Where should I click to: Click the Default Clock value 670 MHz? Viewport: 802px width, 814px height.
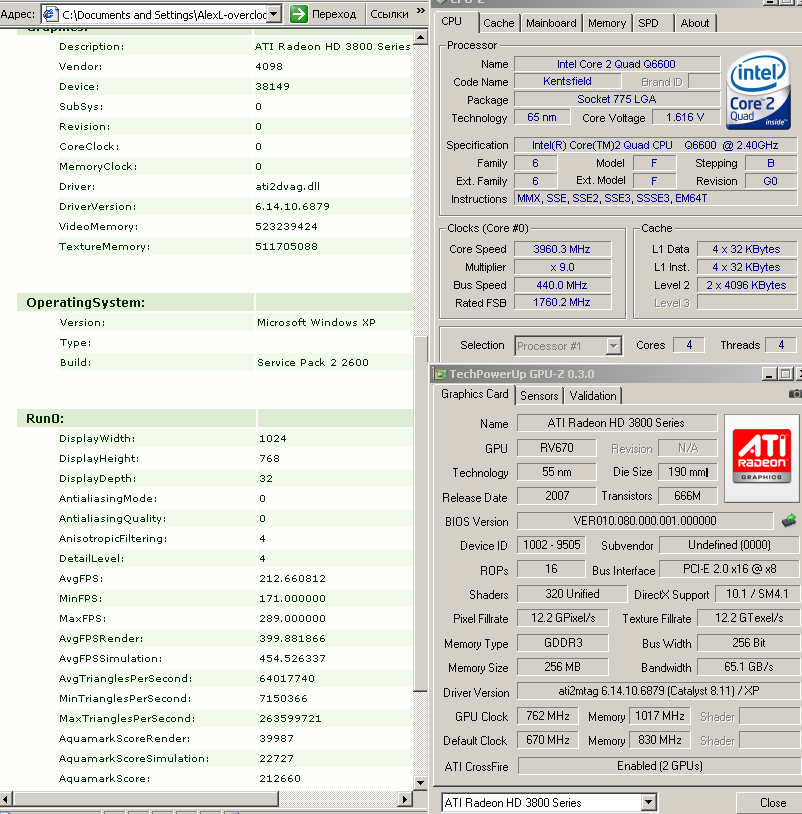pyautogui.click(x=548, y=740)
